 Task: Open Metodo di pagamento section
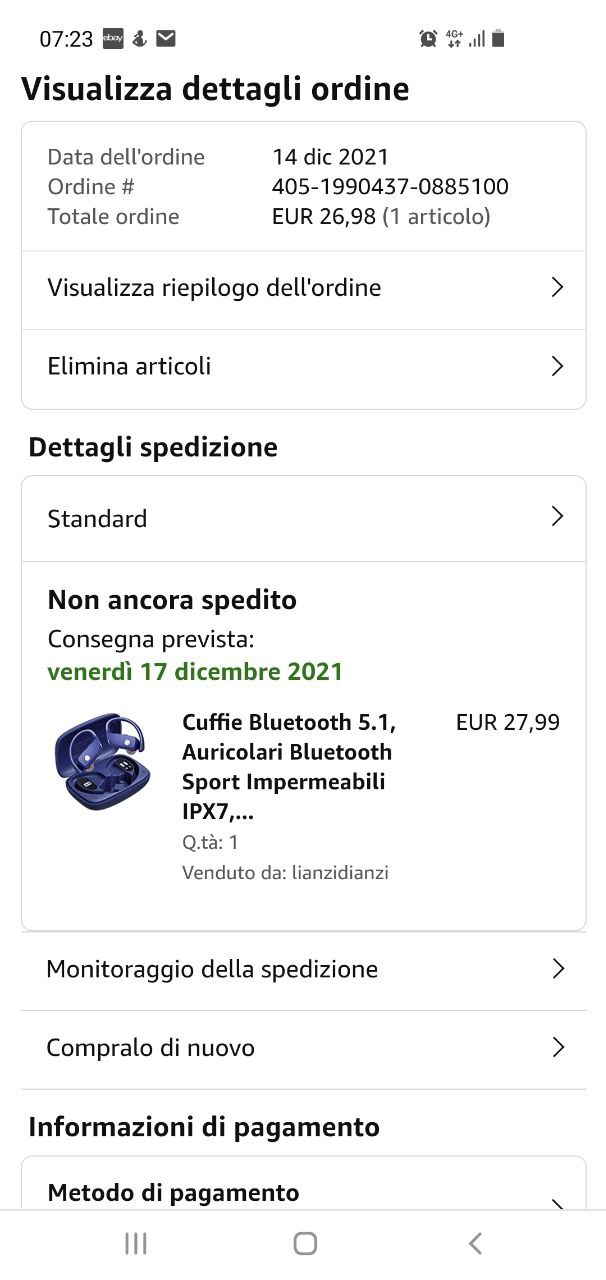click(173, 1193)
